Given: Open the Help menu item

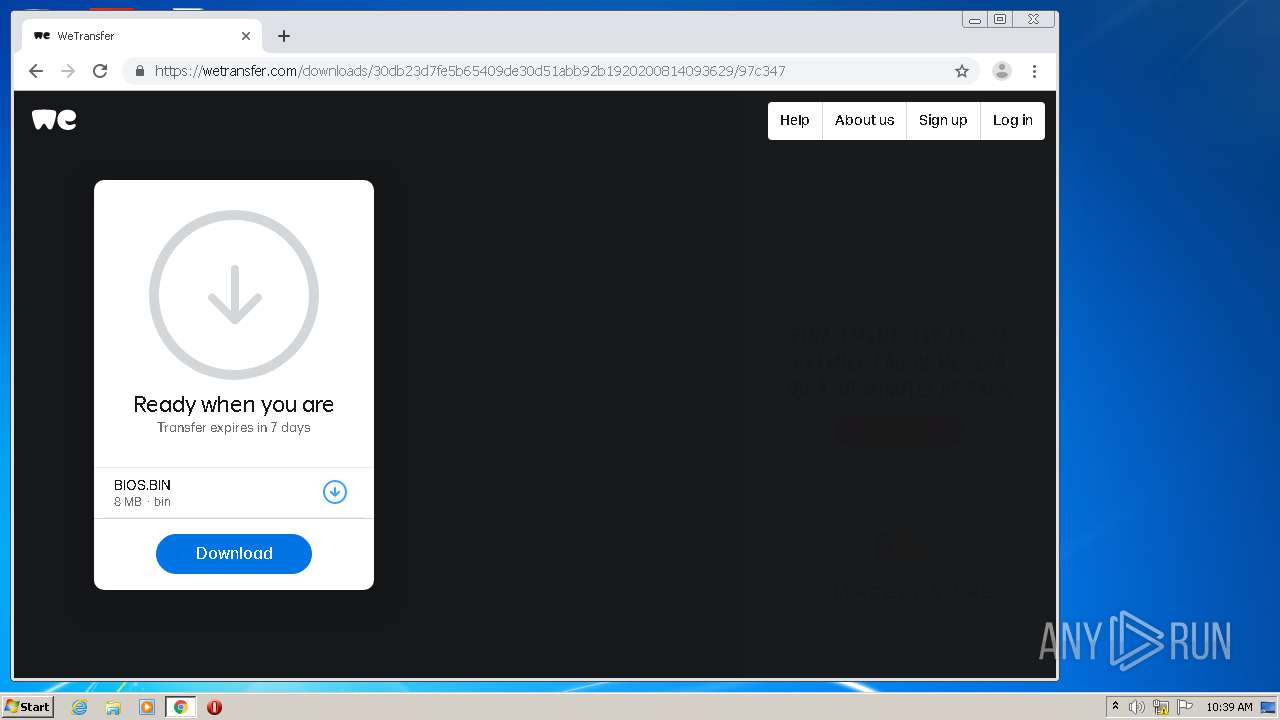Looking at the screenshot, I should coord(795,120).
